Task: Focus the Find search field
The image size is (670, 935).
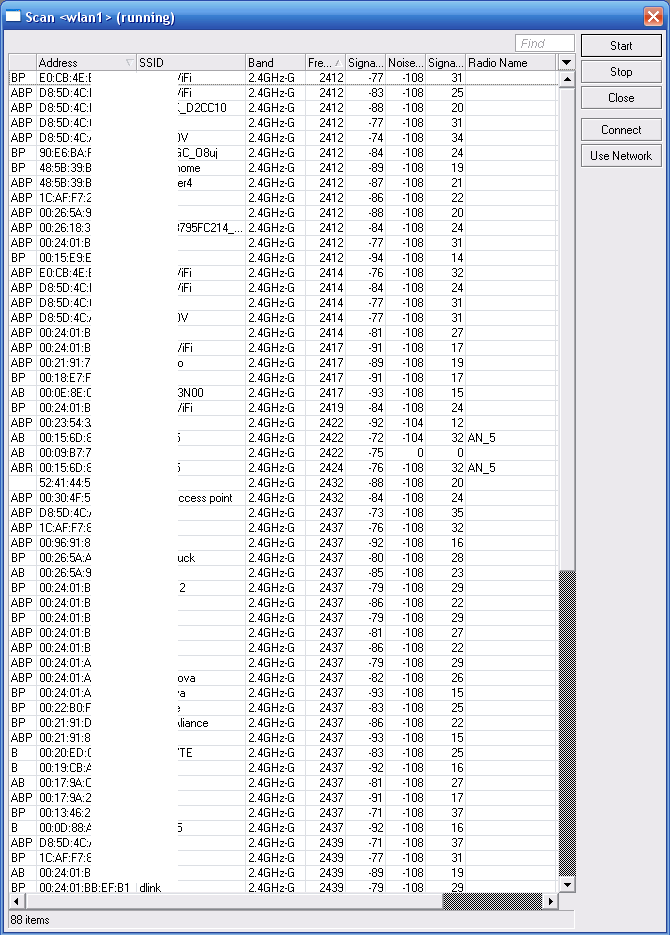Action: [545, 44]
